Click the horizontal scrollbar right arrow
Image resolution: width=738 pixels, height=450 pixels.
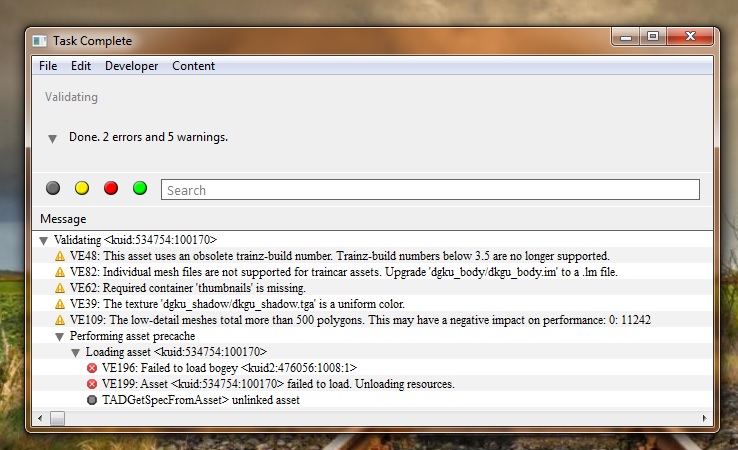click(x=705, y=418)
